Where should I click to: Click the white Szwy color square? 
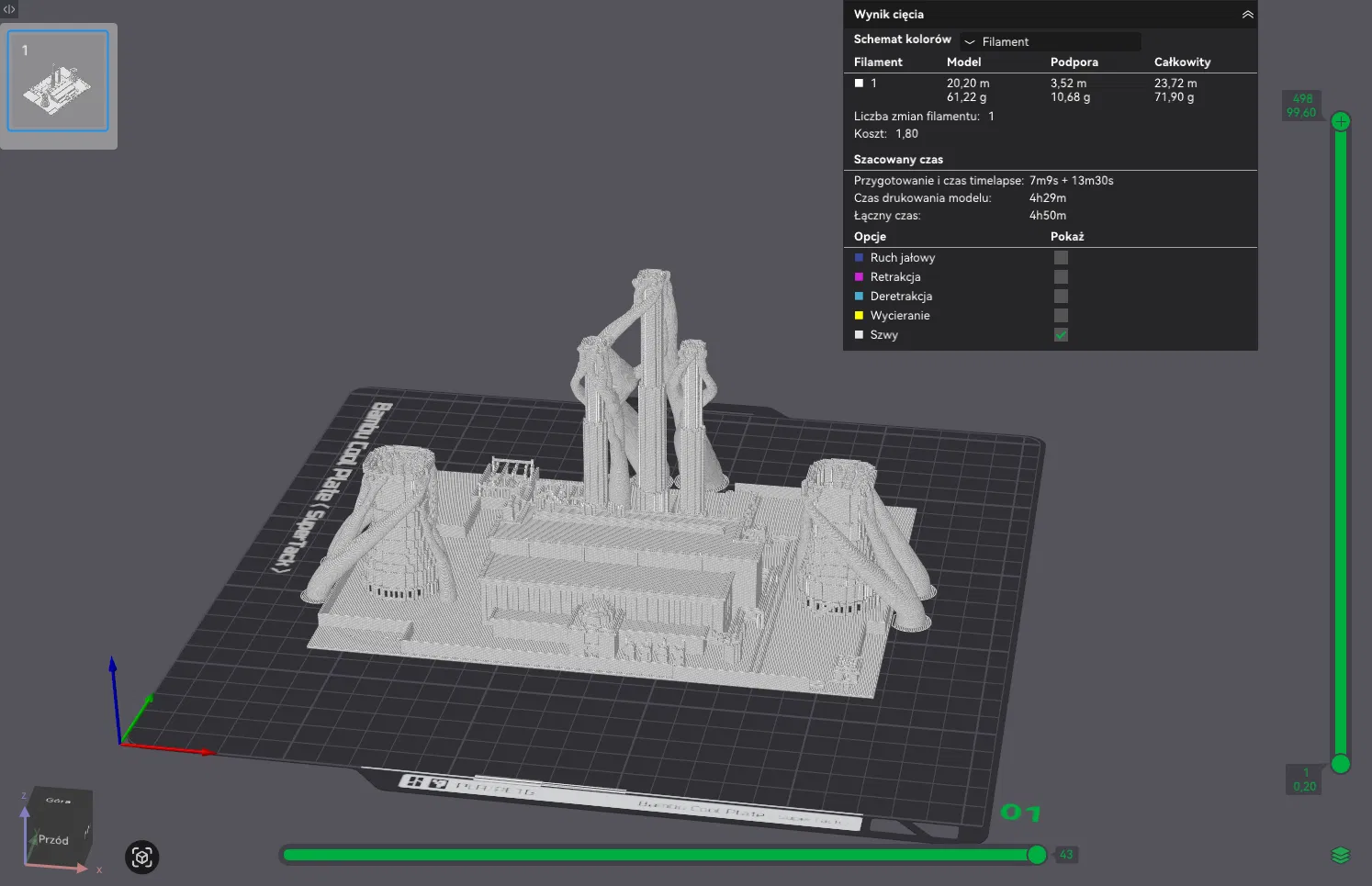[x=860, y=335]
